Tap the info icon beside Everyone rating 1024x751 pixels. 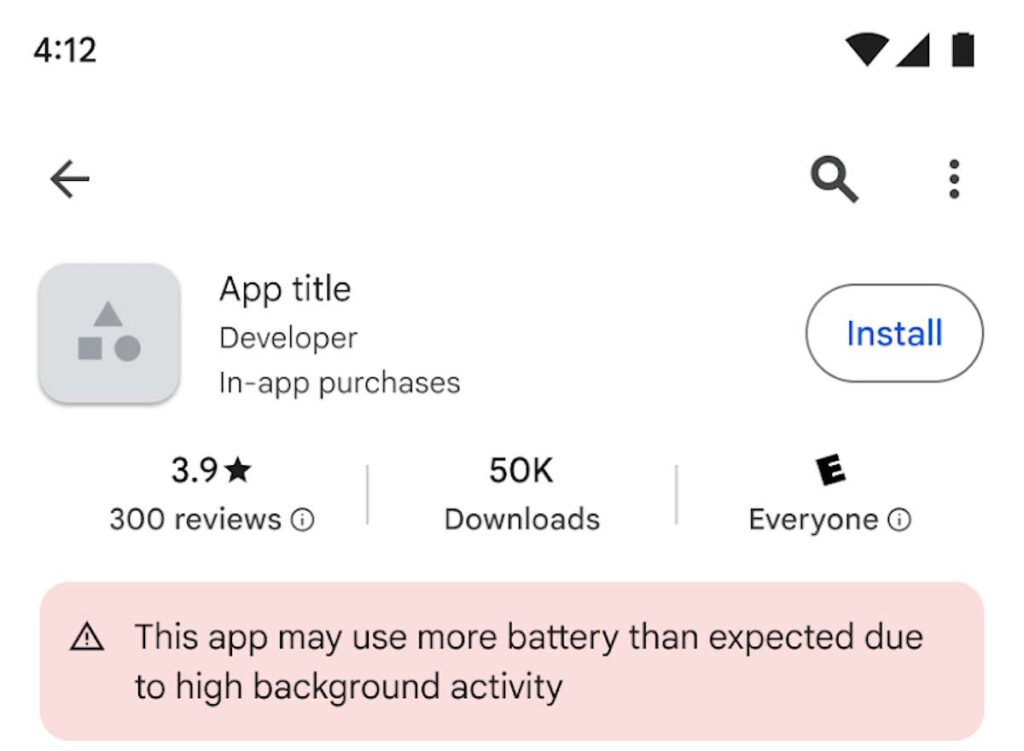coord(900,520)
